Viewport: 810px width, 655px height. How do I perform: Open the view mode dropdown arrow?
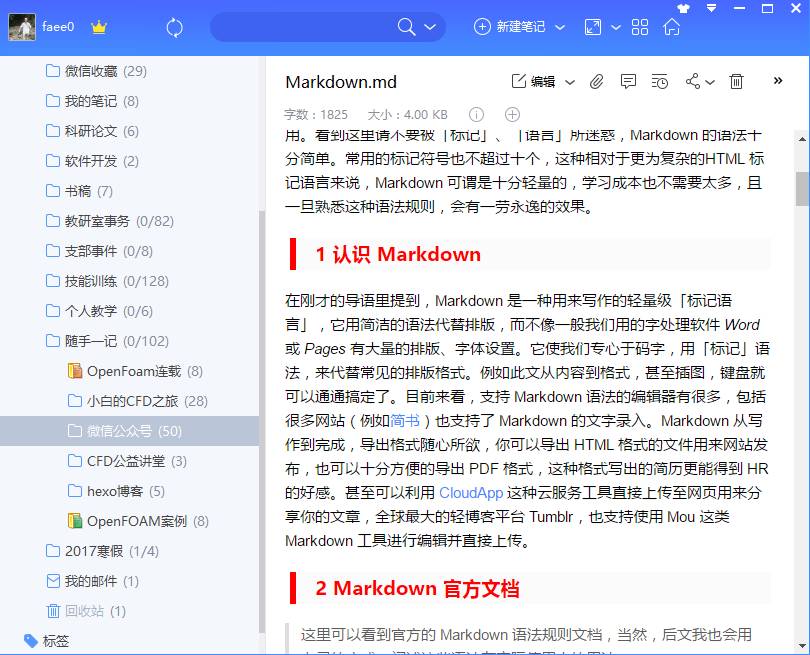point(616,27)
